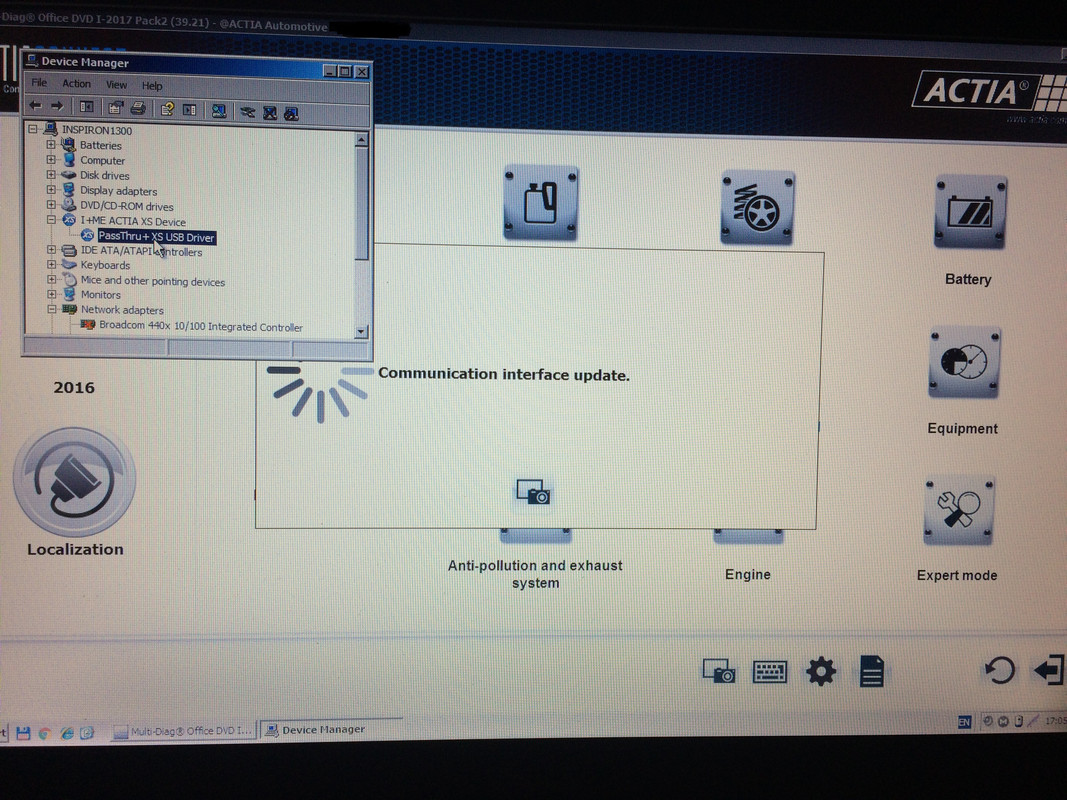
Task: Click the Engine label
Action: point(747,574)
